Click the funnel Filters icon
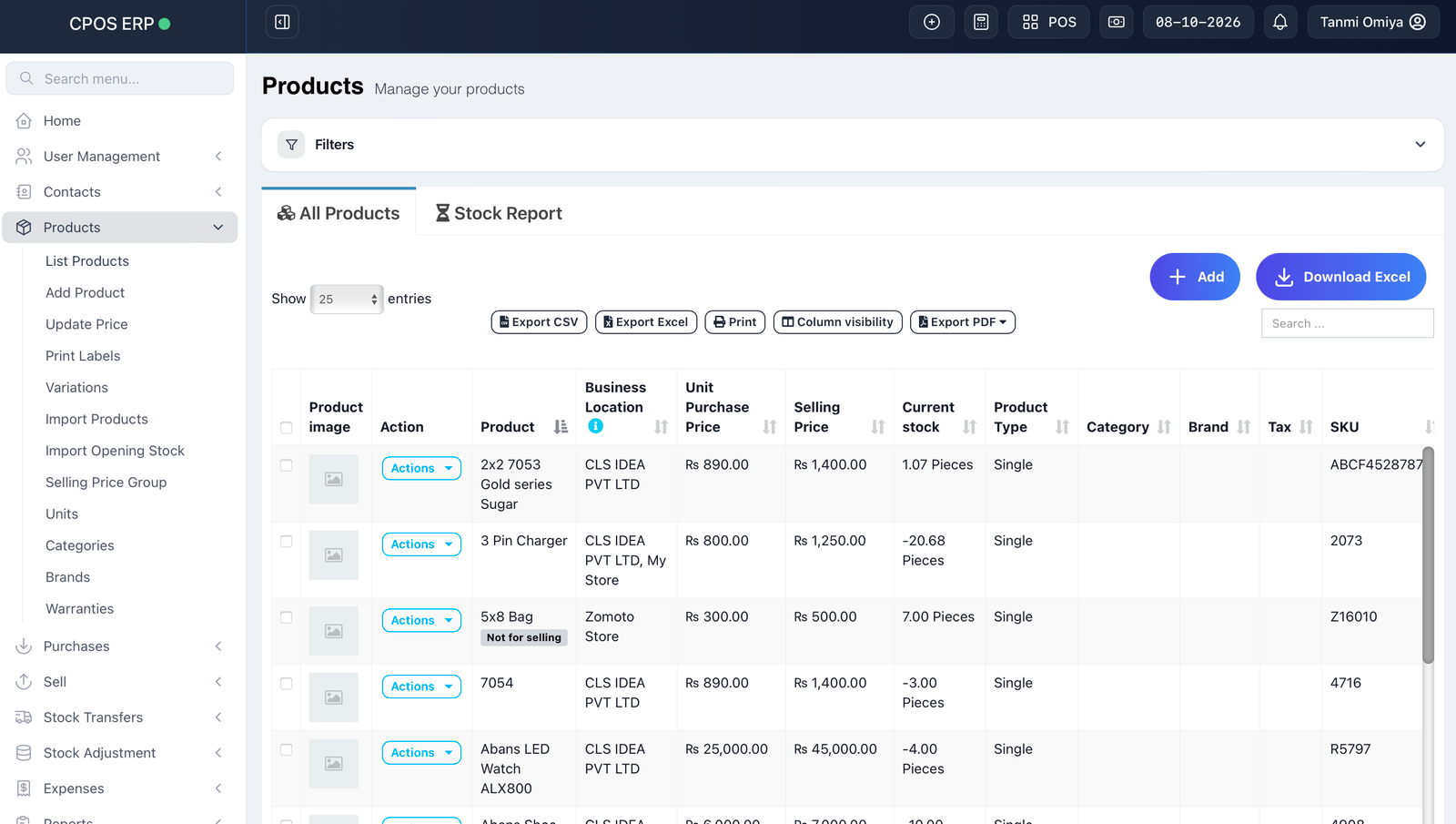This screenshot has height=824, width=1456. pos(291,145)
